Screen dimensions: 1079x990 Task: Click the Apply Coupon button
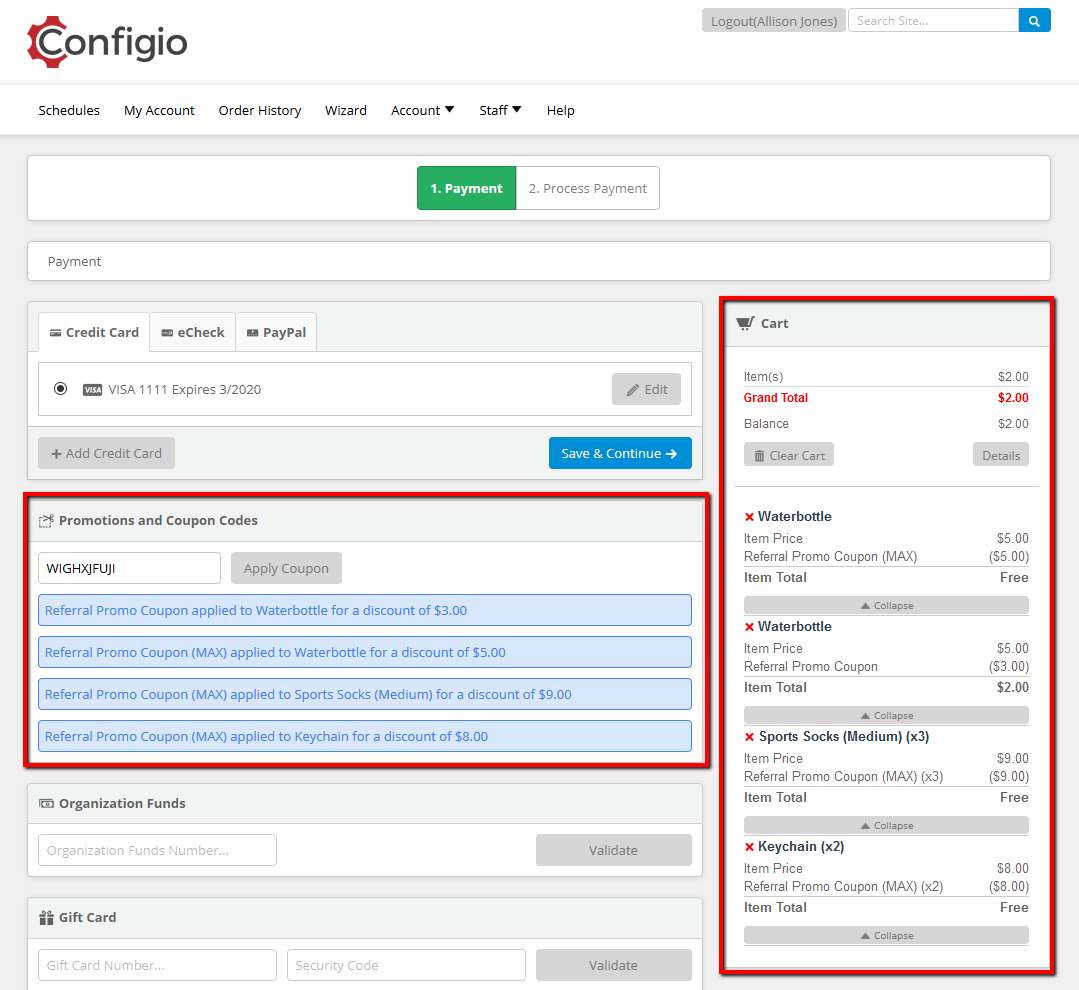point(286,568)
